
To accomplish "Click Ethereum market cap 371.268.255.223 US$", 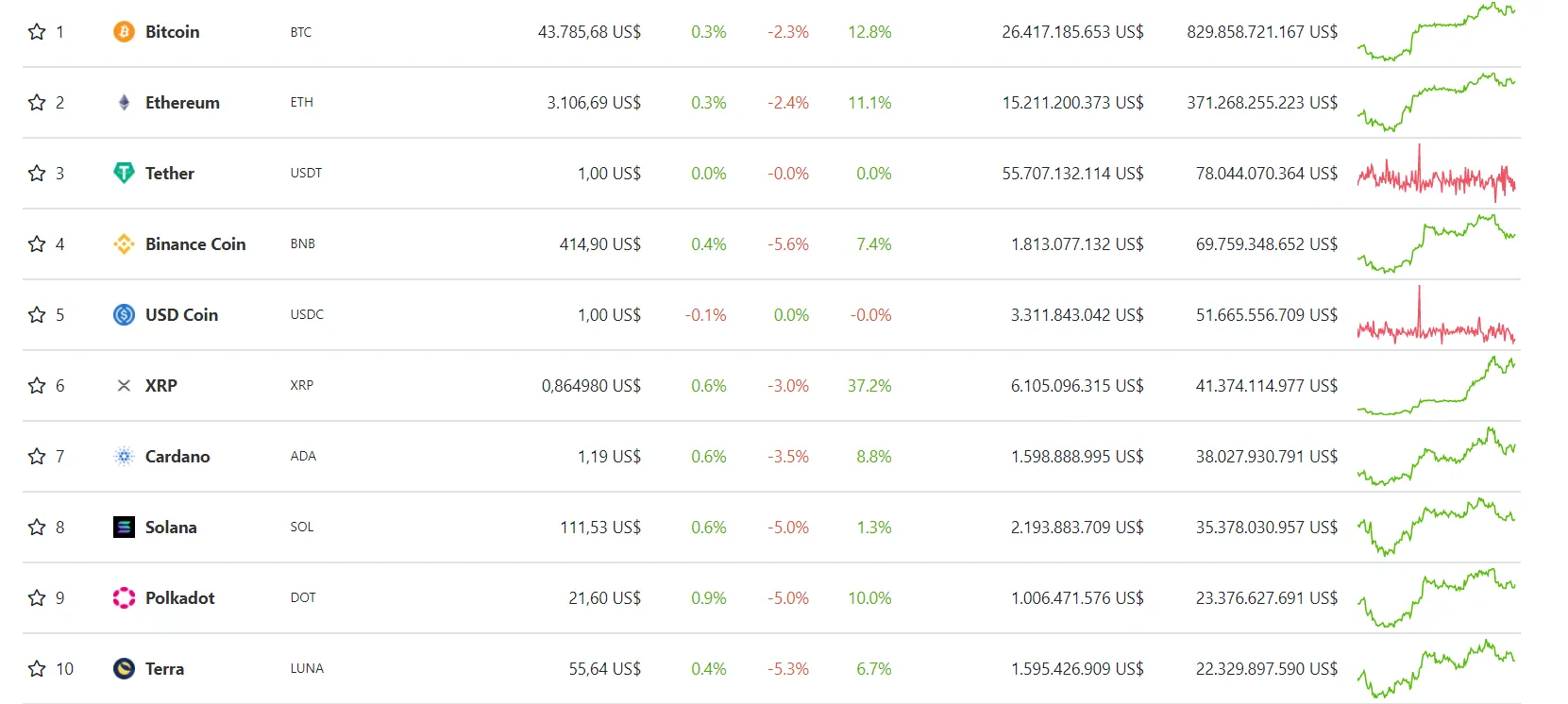I will click(x=1262, y=103).
